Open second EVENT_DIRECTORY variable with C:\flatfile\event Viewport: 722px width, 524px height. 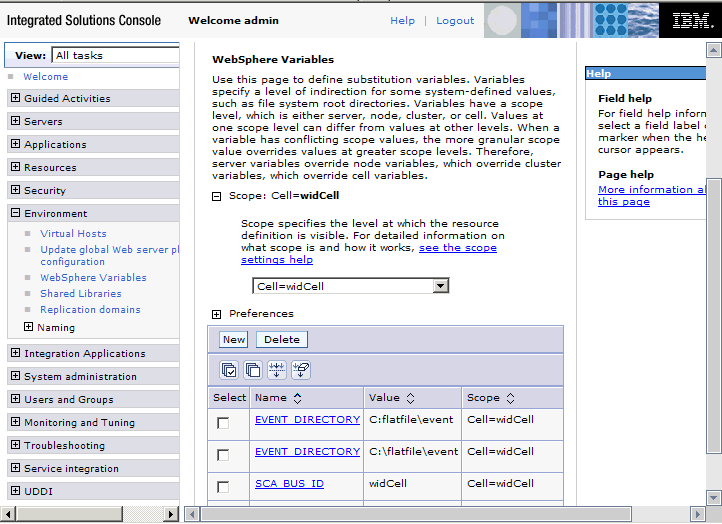point(308,452)
